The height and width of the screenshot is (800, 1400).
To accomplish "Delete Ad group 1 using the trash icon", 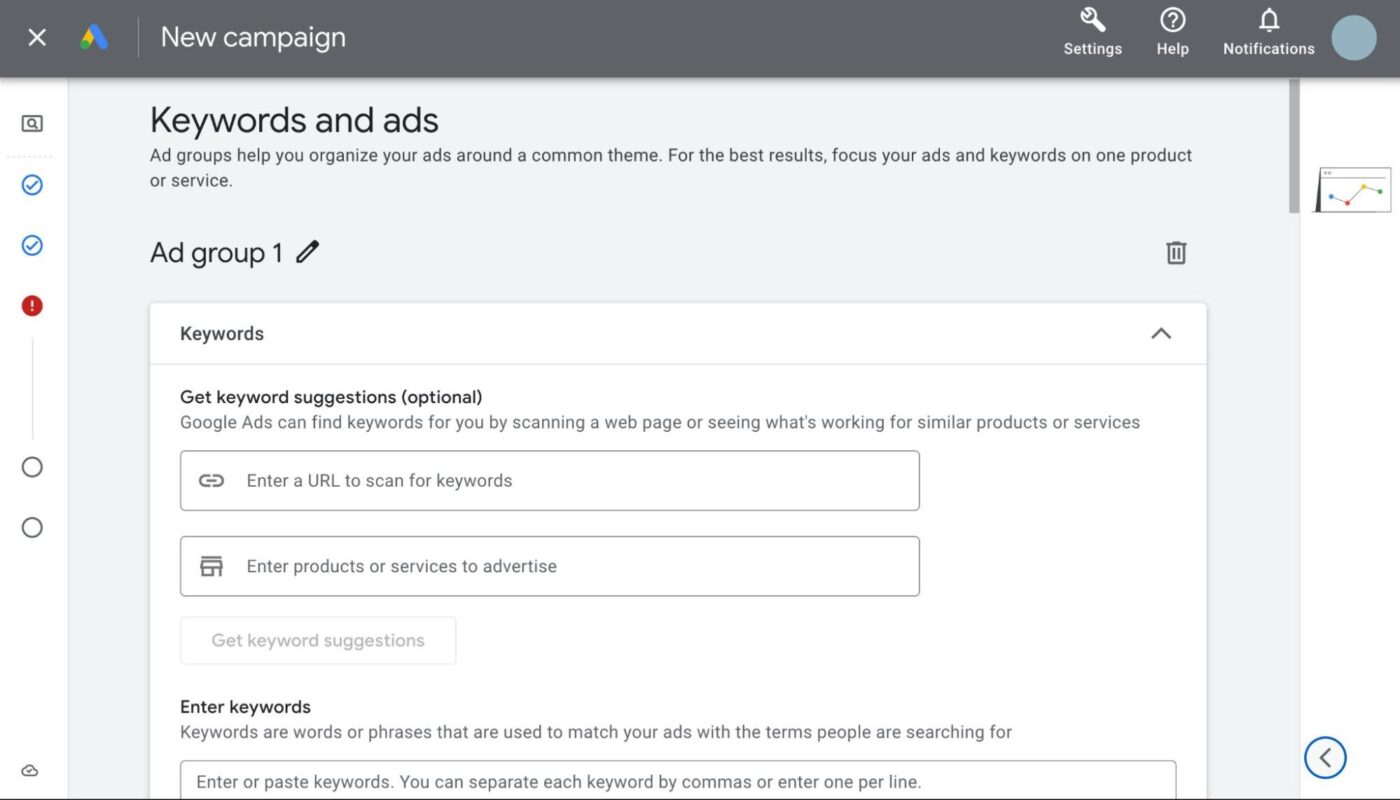I will click(1176, 253).
